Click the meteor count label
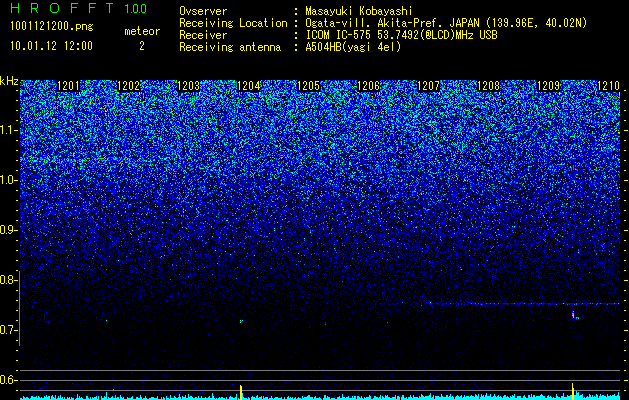This screenshot has width=629, height=400. 142,31
